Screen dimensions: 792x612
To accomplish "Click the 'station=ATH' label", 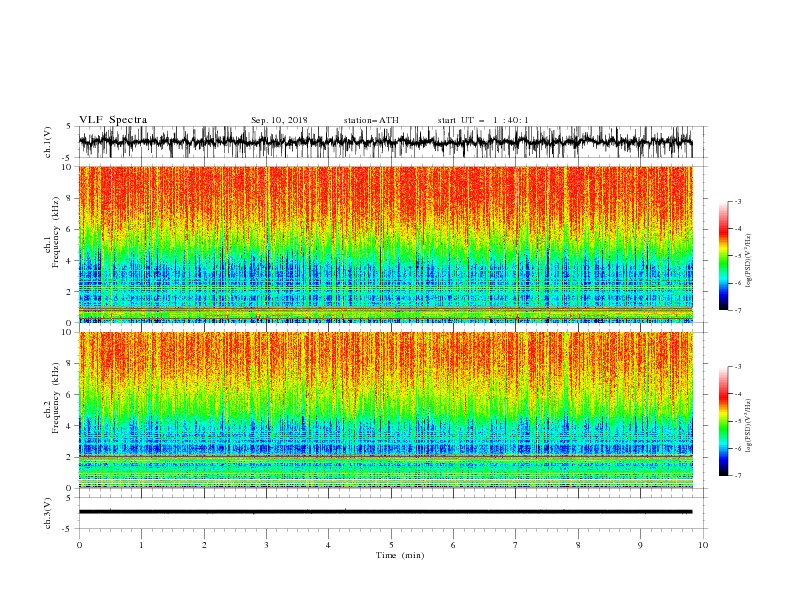I will click(371, 120).
